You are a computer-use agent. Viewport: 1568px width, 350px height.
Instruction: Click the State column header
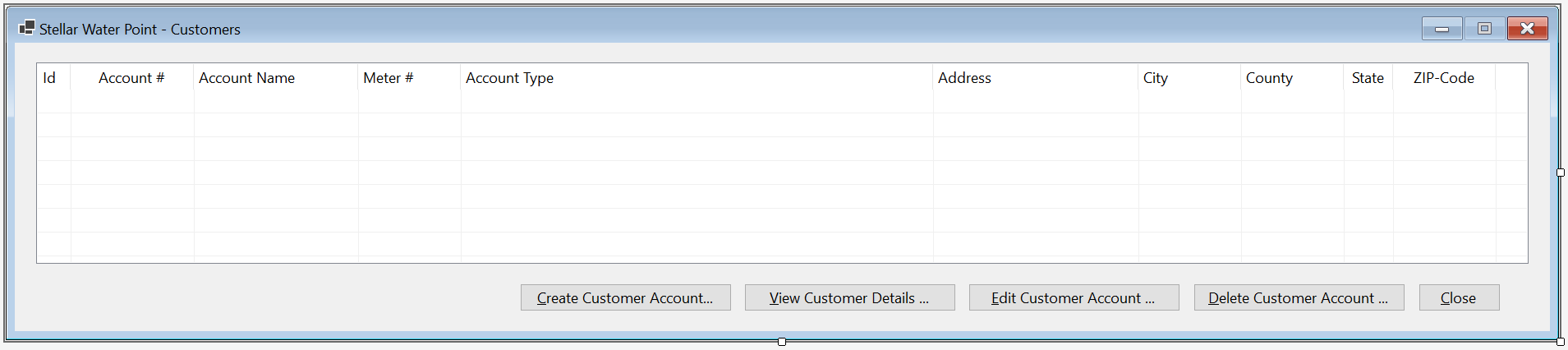[x=1368, y=78]
